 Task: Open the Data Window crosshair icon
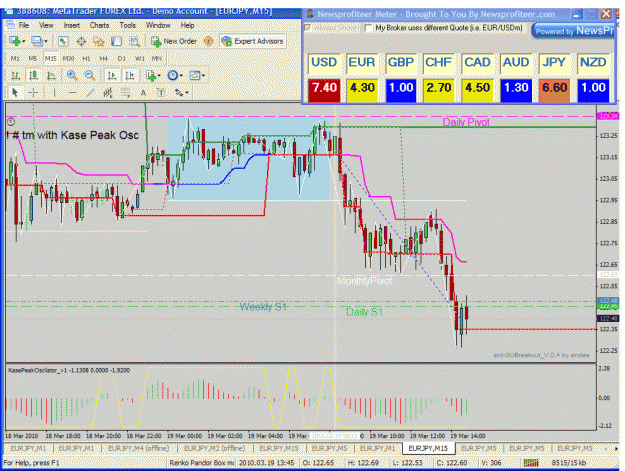81,41
